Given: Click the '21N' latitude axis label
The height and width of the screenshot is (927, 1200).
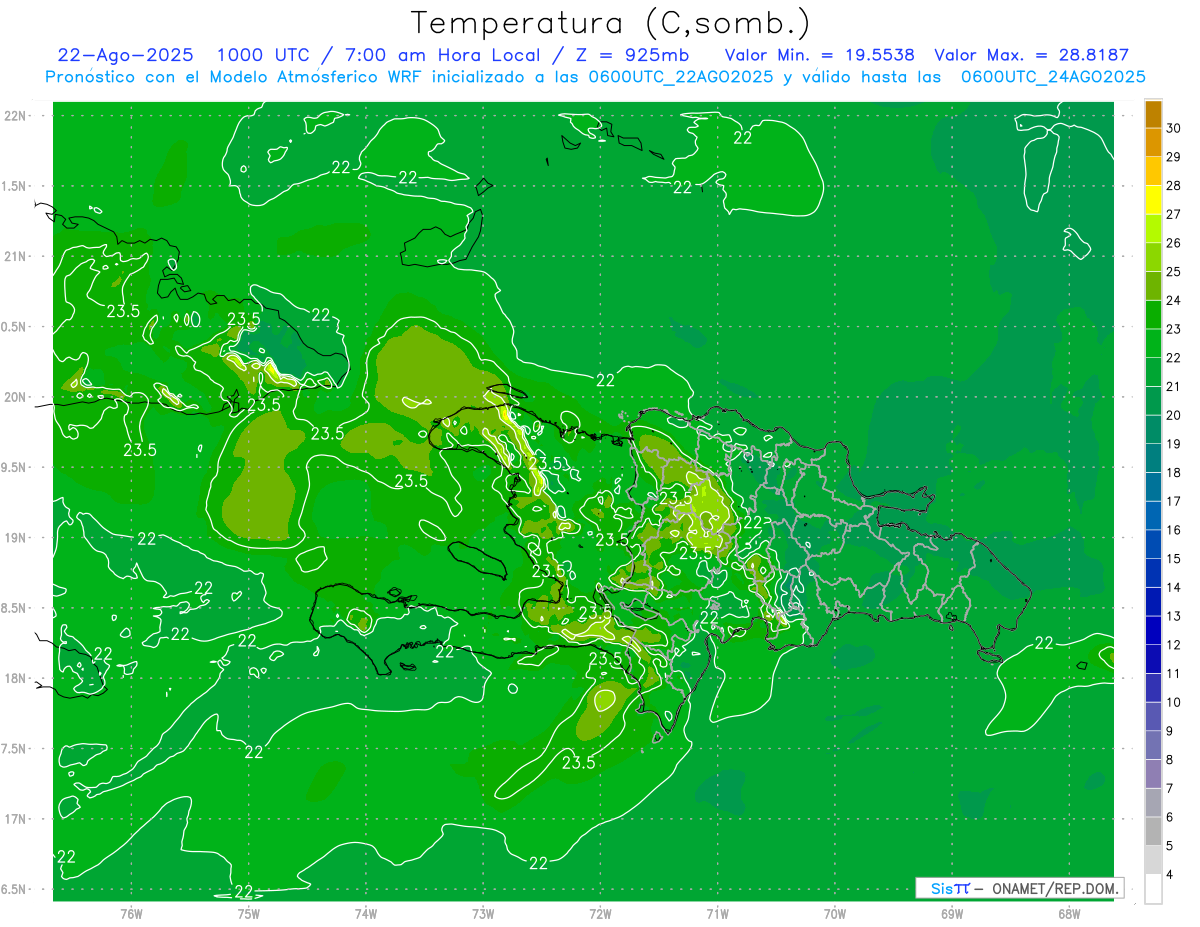Looking at the screenshot, I should pos(15,256).
